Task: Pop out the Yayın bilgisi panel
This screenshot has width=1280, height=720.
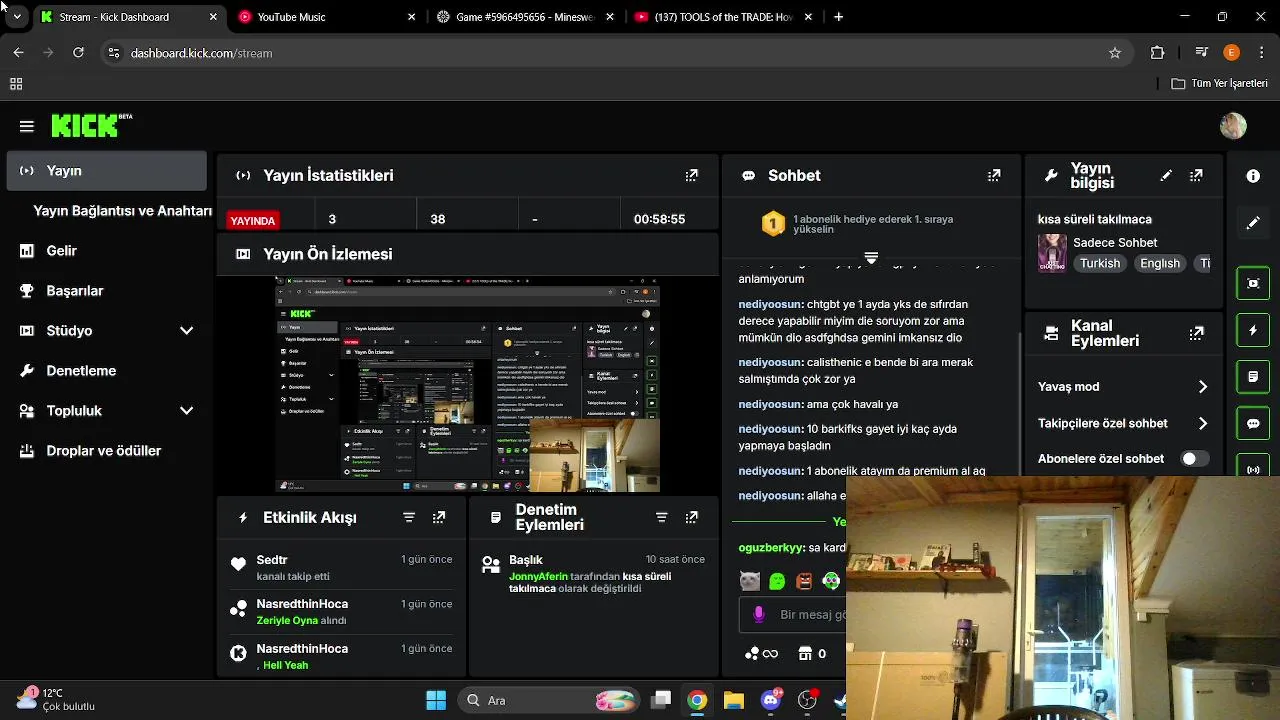Action: [1196, 175]
